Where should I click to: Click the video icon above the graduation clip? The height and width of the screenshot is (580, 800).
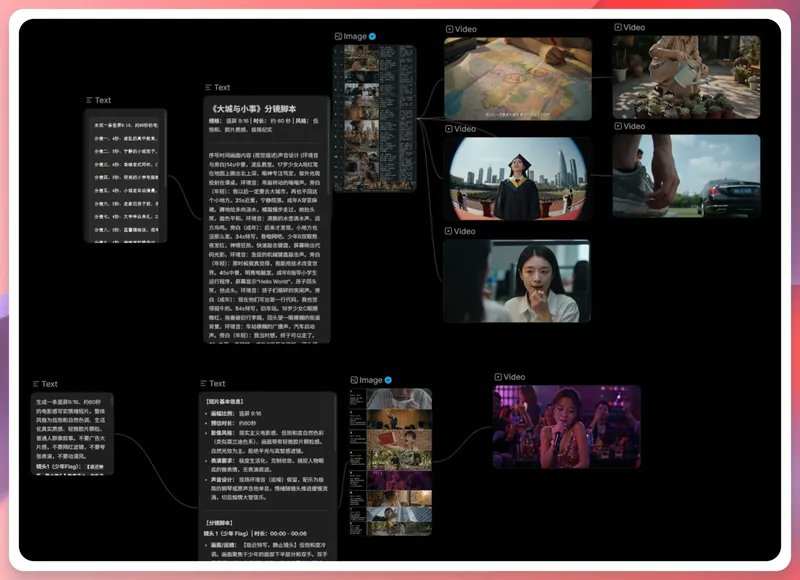click(449, 129)
